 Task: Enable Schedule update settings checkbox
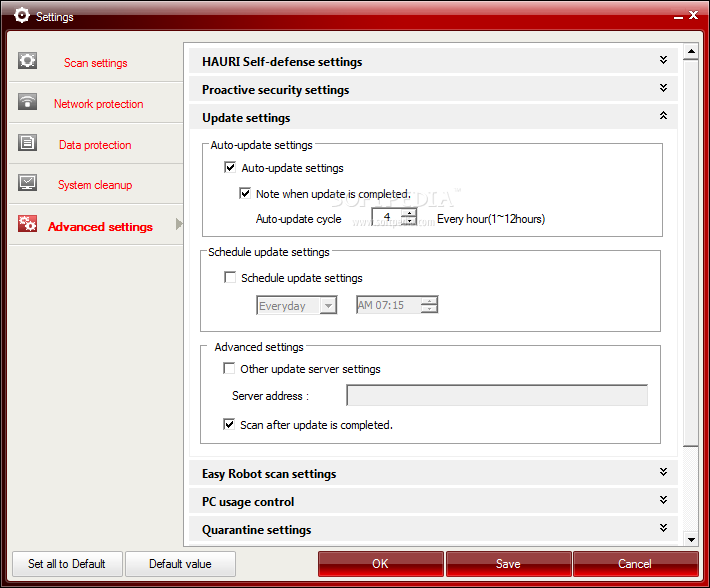point(230,277)
